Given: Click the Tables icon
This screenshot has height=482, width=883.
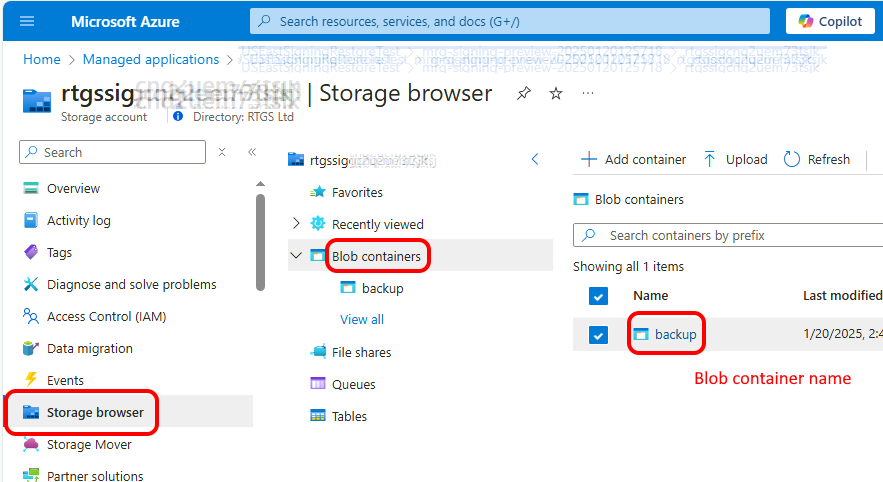Looking at the screenshot, I should click(x=318, y=416).
